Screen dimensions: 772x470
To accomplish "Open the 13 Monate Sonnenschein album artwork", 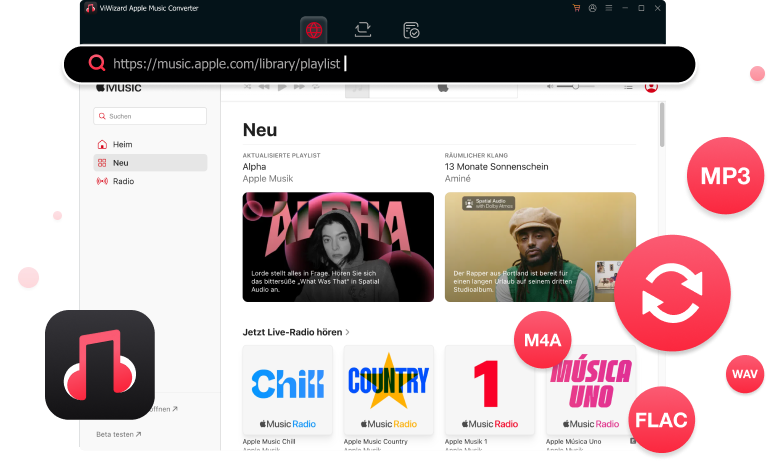I will pyautogui.click(x=540, y=247).
